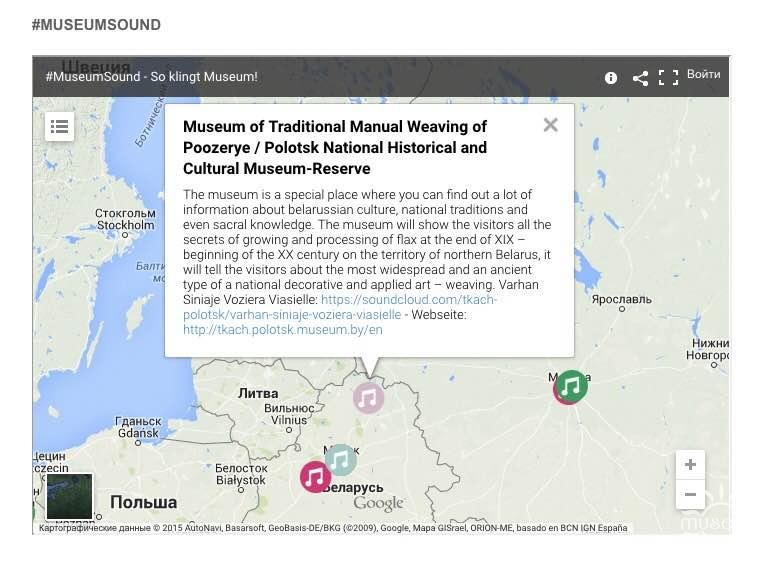The width and height of the screenshot is (762, 566).
Task: Select the teal music note marker
Action: [x=341, y=460]
